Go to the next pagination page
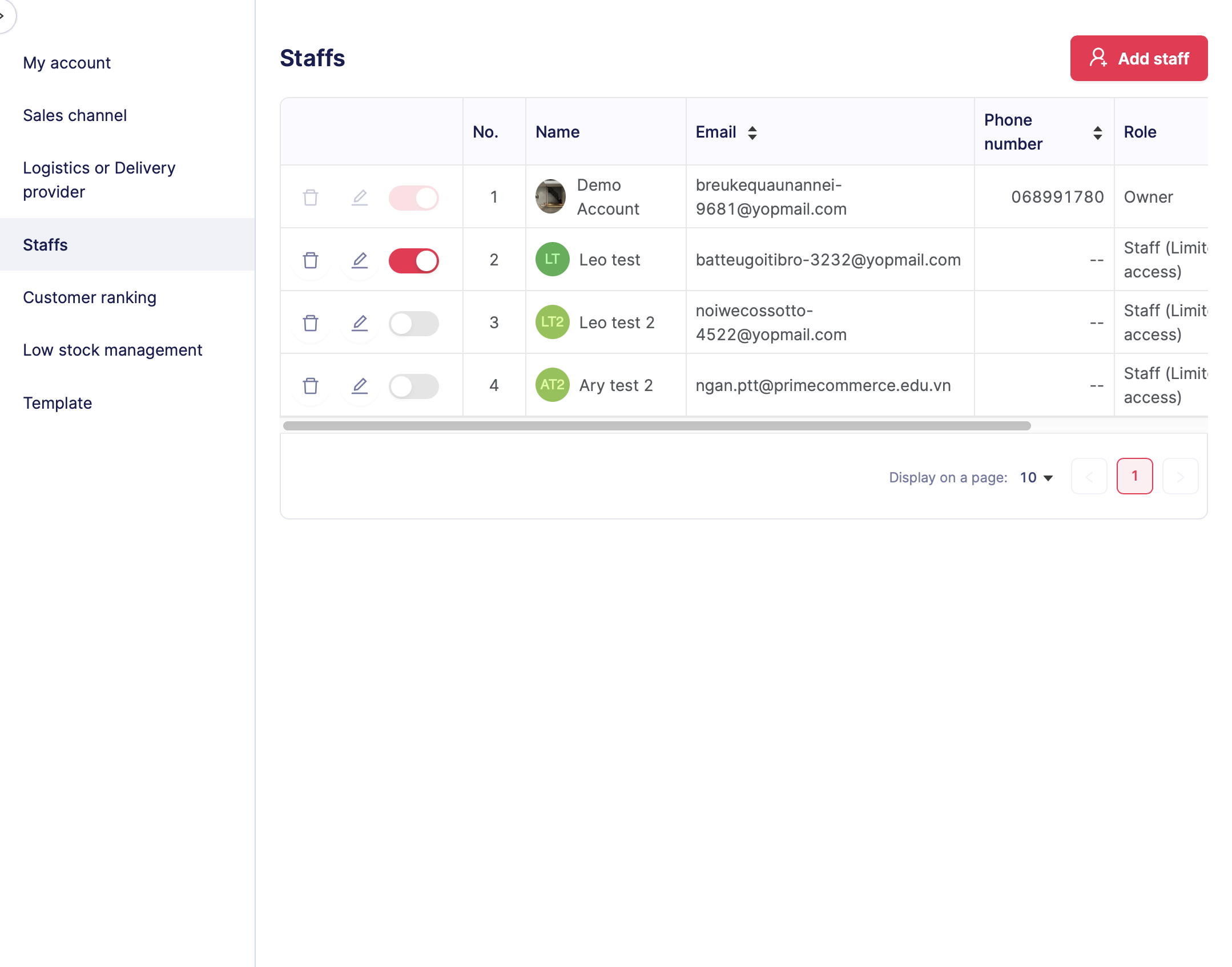1232x967 pixels. click(x=1180, y=476)
